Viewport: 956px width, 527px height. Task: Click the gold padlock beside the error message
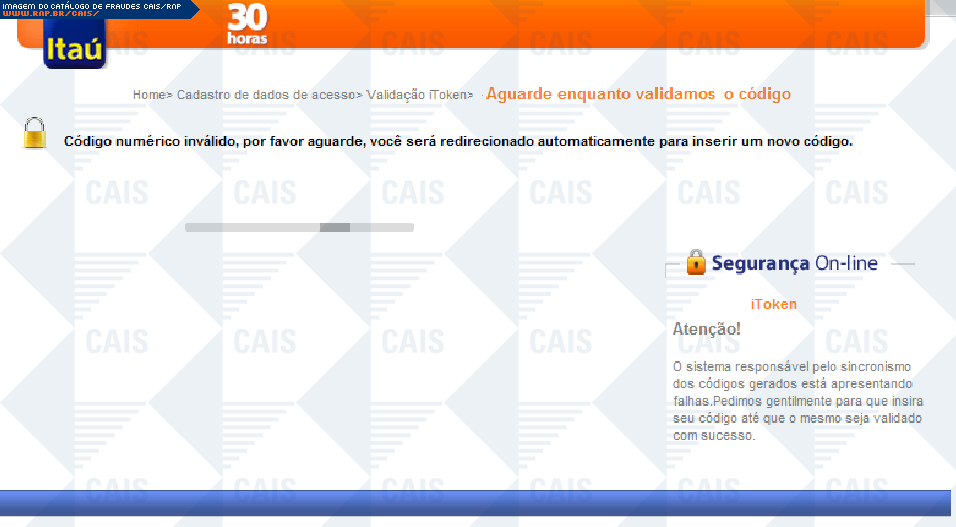(35, 134)
